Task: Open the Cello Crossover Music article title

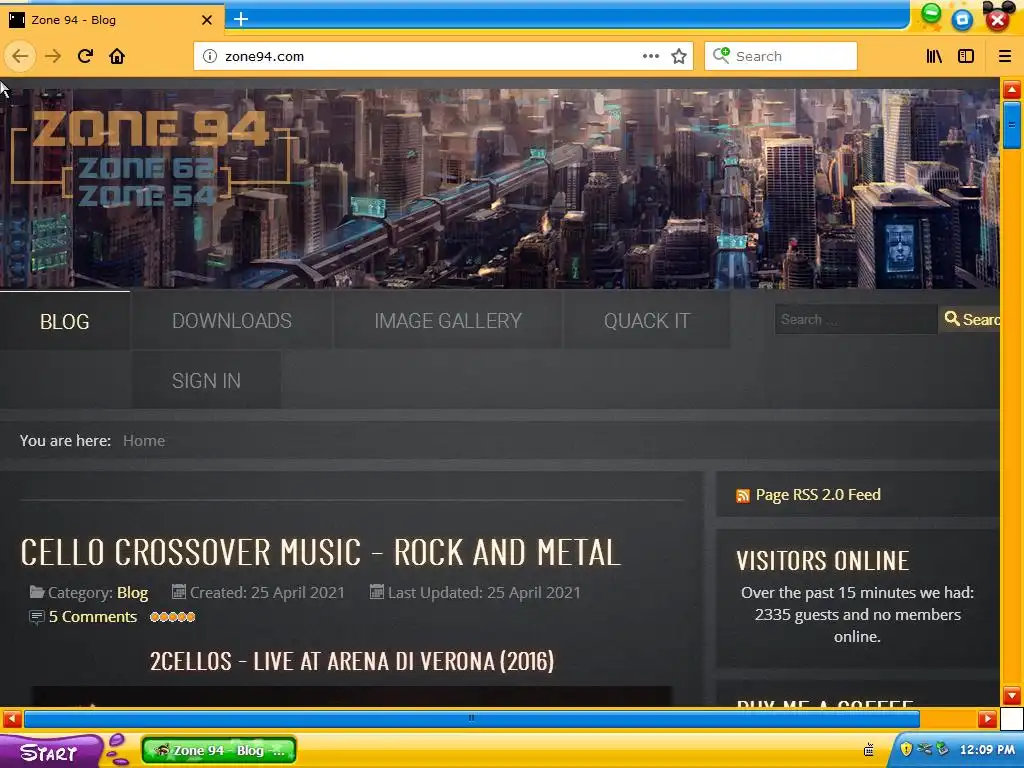Action: click(320, 552)
